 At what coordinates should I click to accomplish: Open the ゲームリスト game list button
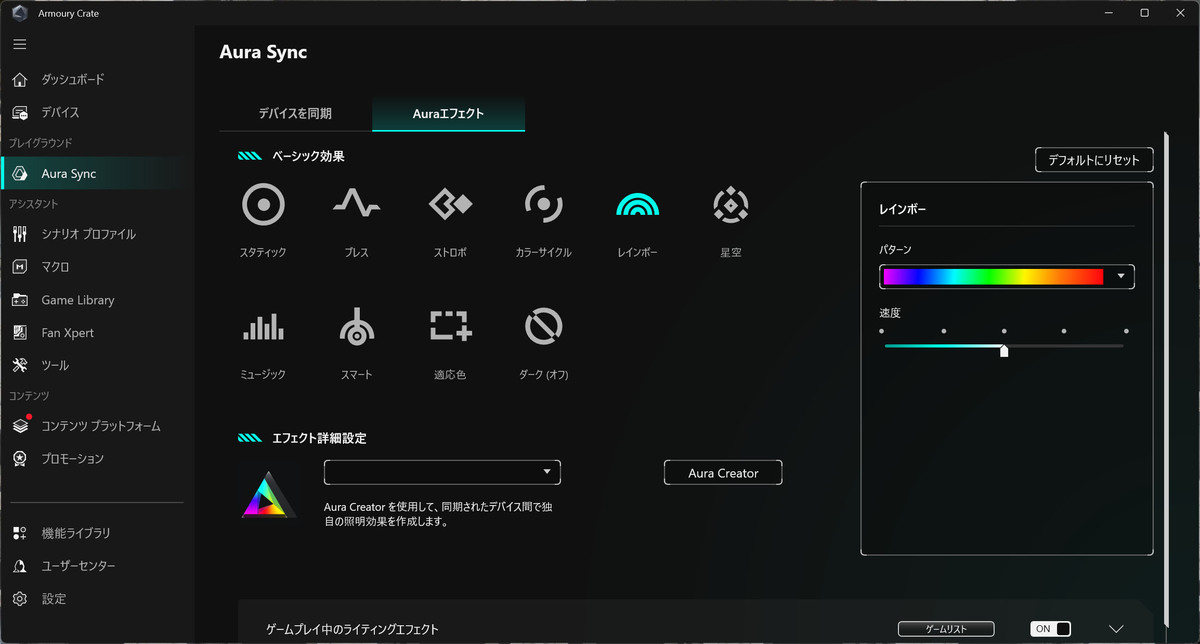[946, 629]
